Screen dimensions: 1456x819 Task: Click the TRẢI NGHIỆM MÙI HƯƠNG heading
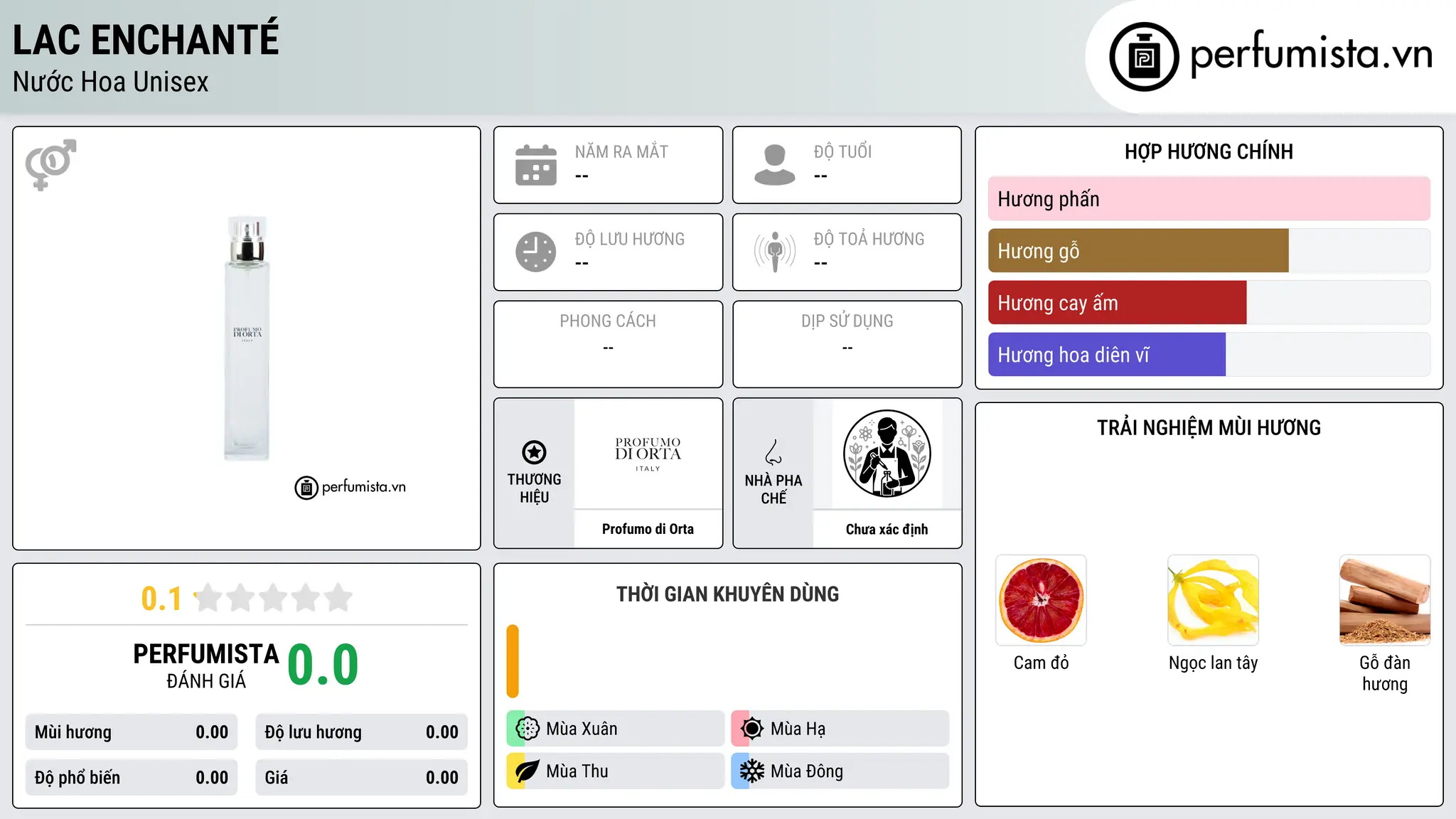point(1209,427)
